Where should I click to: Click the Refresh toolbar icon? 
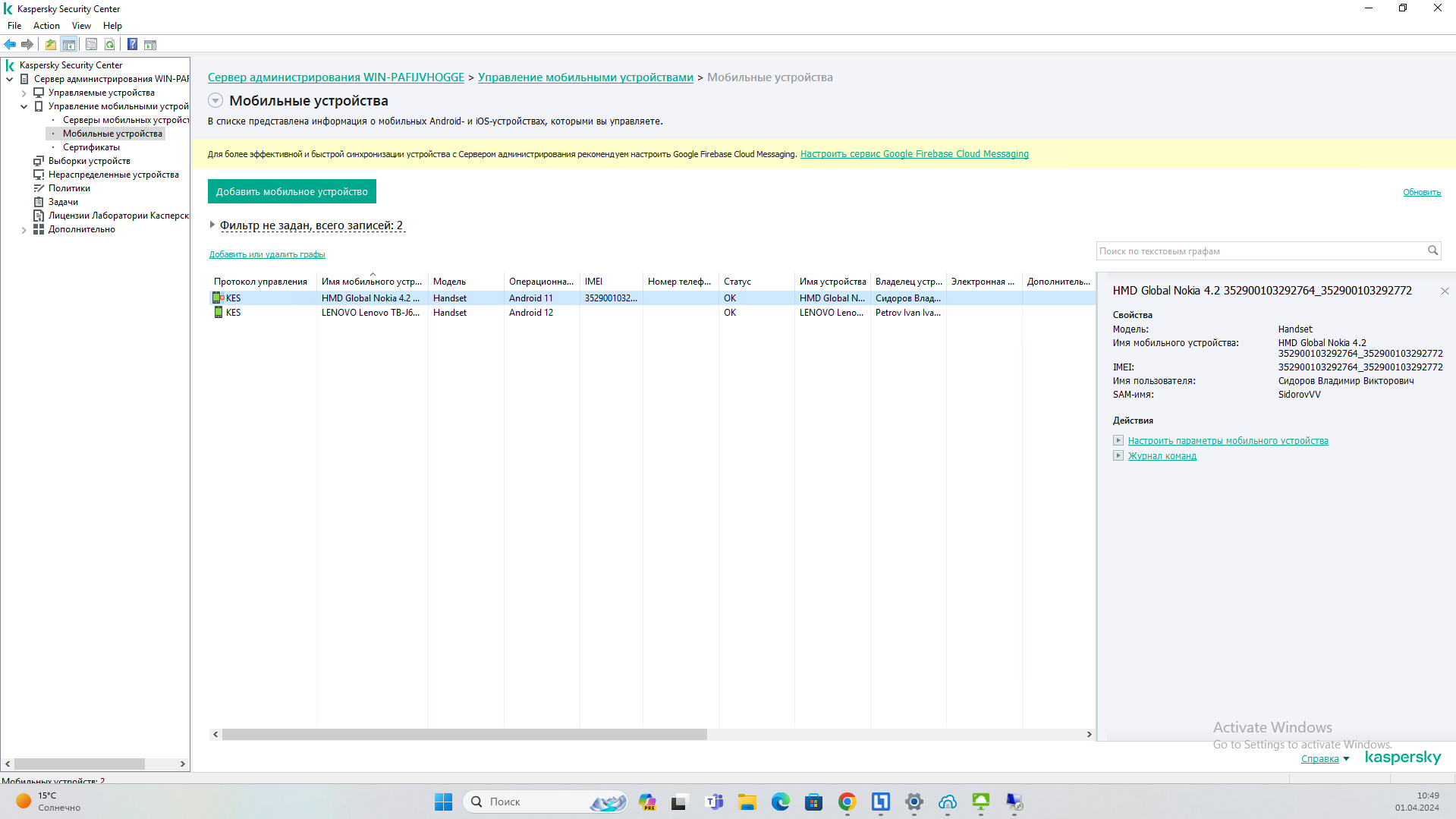pyautogui.click(x=110, y=45)
